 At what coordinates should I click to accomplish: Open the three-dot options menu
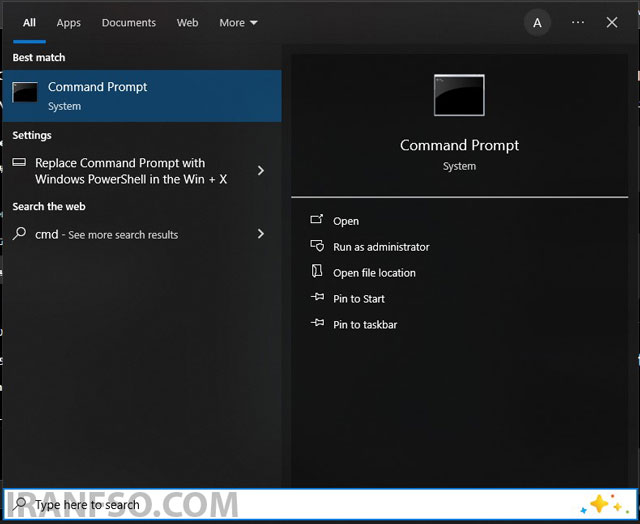578,22
